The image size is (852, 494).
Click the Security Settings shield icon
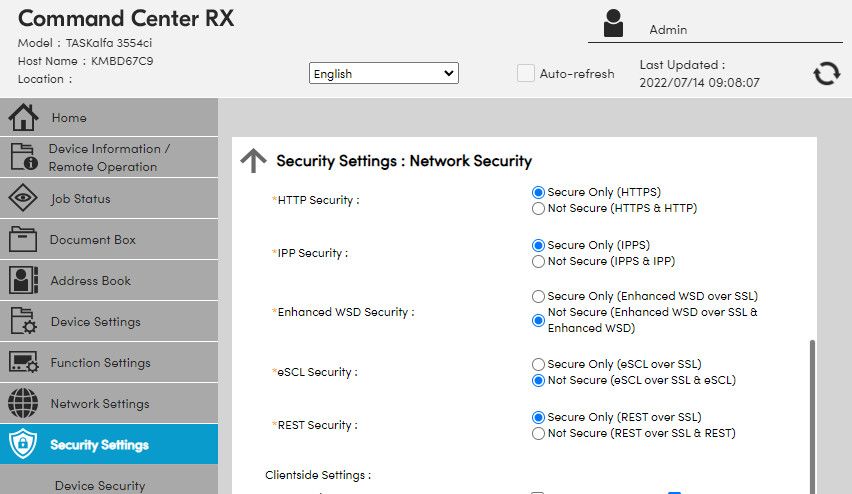(x=23, y=444)
